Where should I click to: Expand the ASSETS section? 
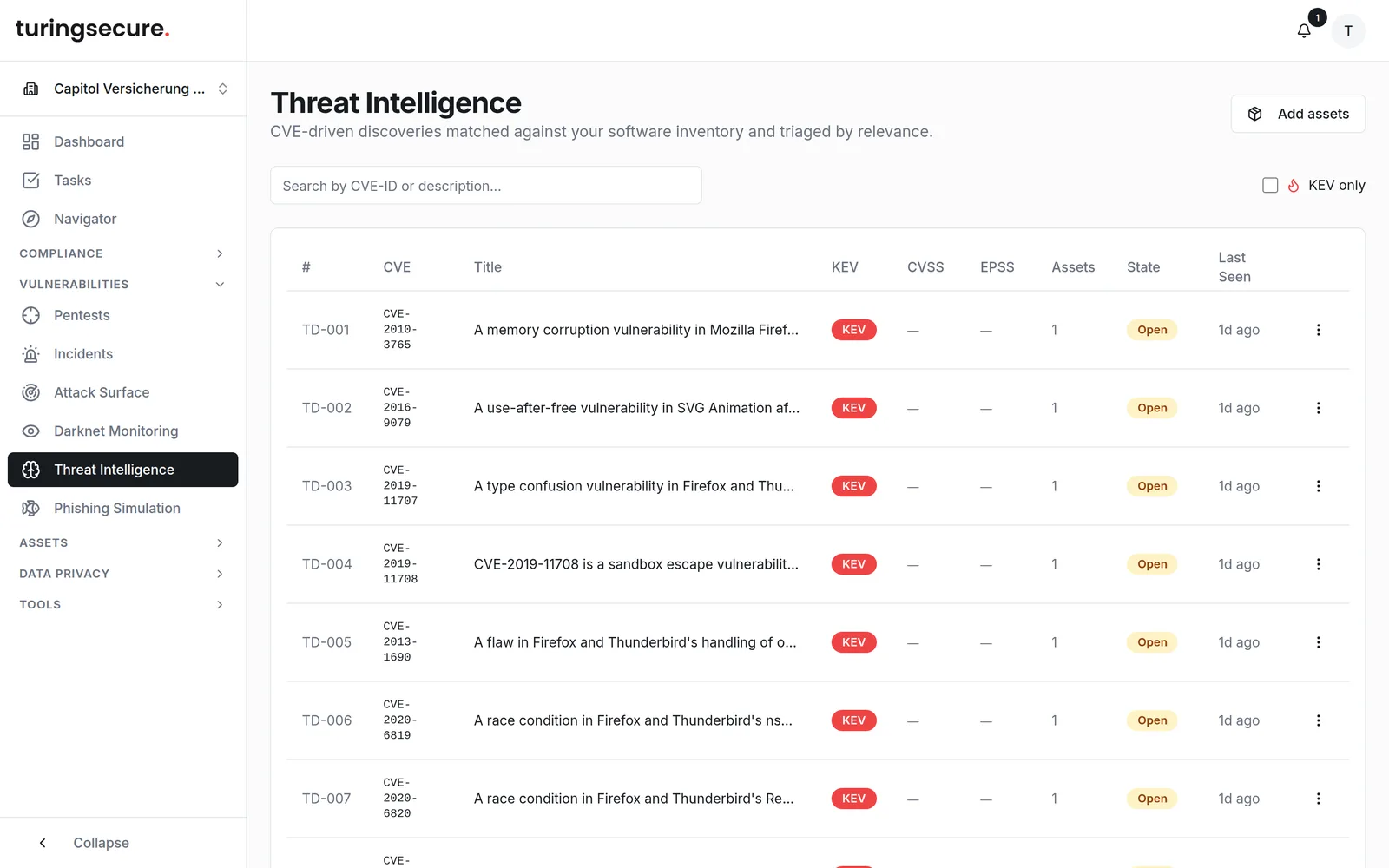tap(123, 542)
